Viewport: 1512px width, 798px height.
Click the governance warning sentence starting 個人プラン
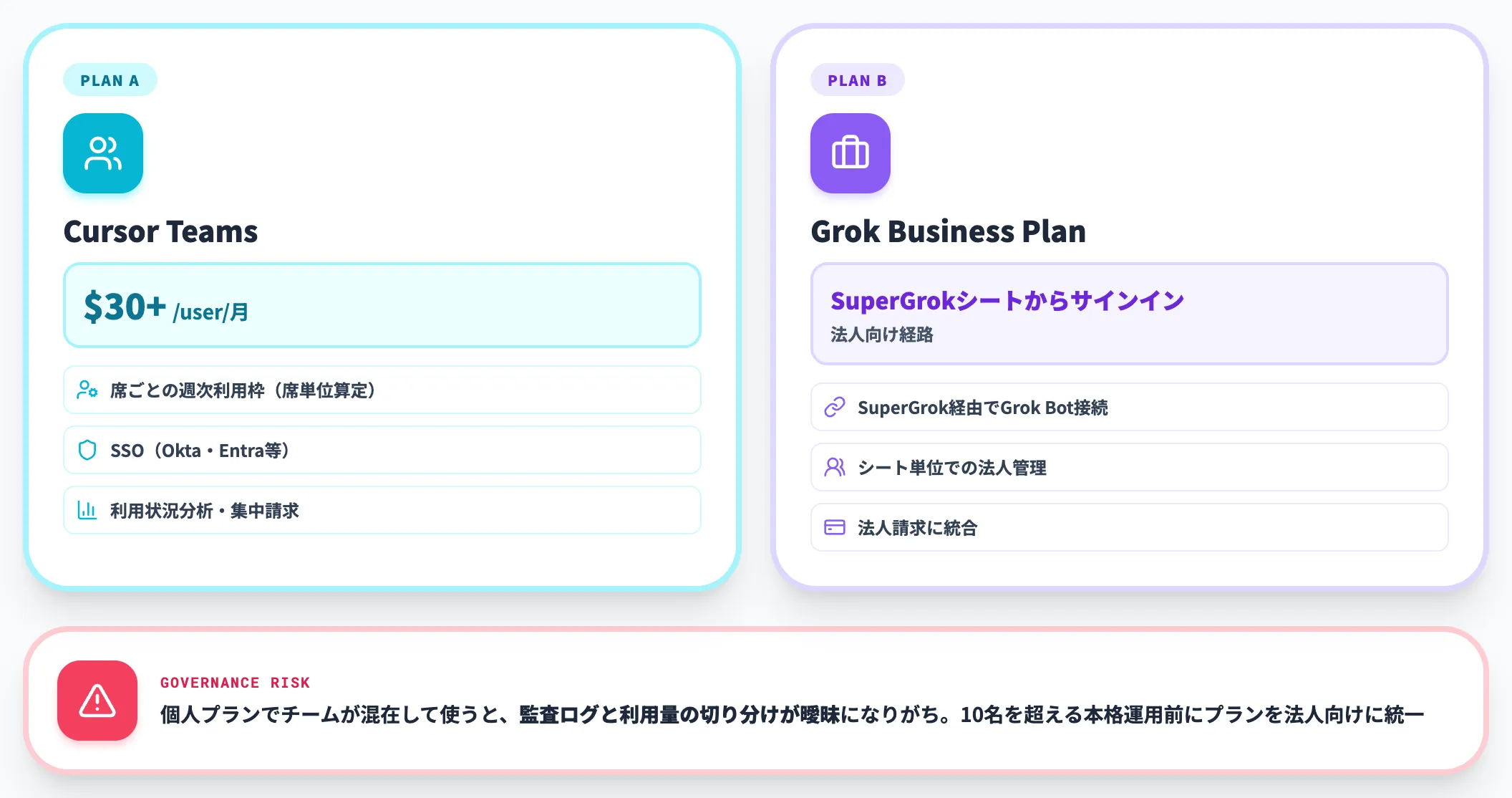coord(793,714)
